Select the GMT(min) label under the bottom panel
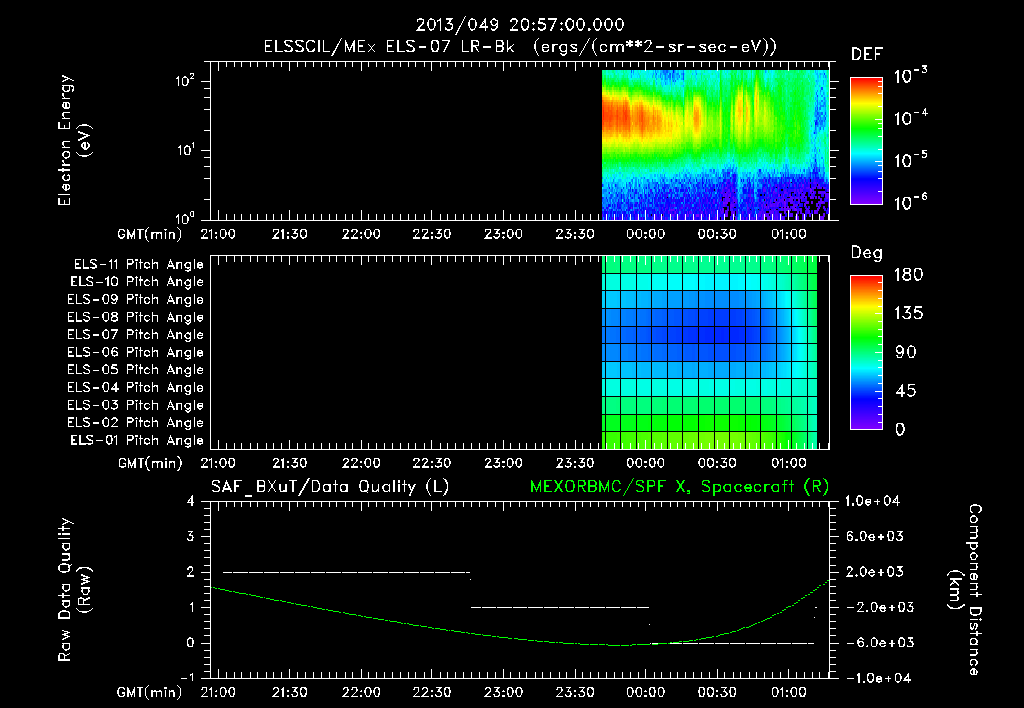Screen dimensions: 1024x708 [150, 693]
